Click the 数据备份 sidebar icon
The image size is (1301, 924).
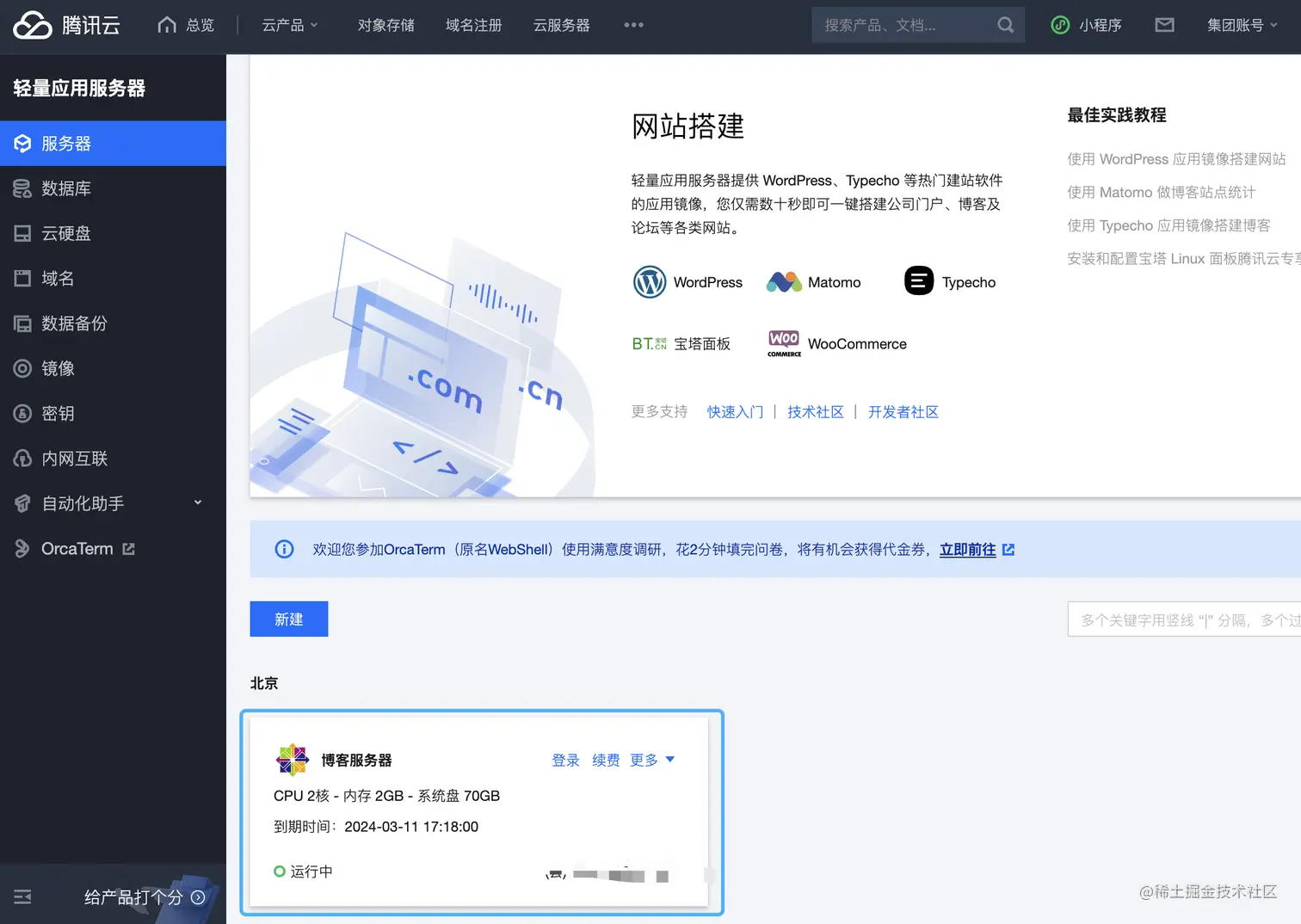point(22,323)
